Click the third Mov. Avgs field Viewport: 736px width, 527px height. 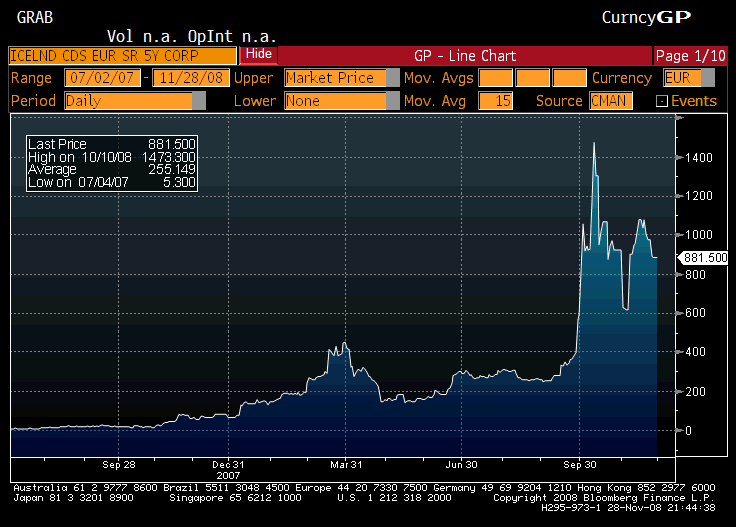[569, 78]
